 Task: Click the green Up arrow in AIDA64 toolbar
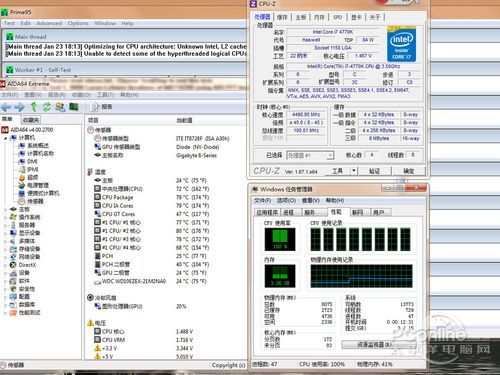tap(34, 107)
